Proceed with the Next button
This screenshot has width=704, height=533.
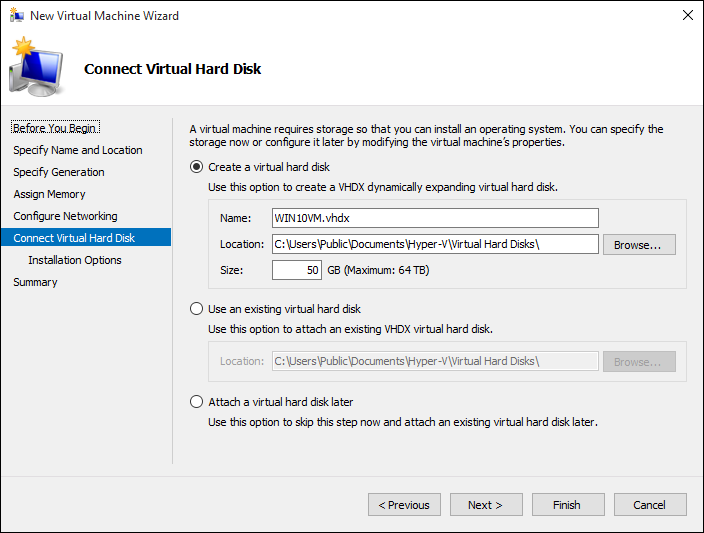[486, 505]
